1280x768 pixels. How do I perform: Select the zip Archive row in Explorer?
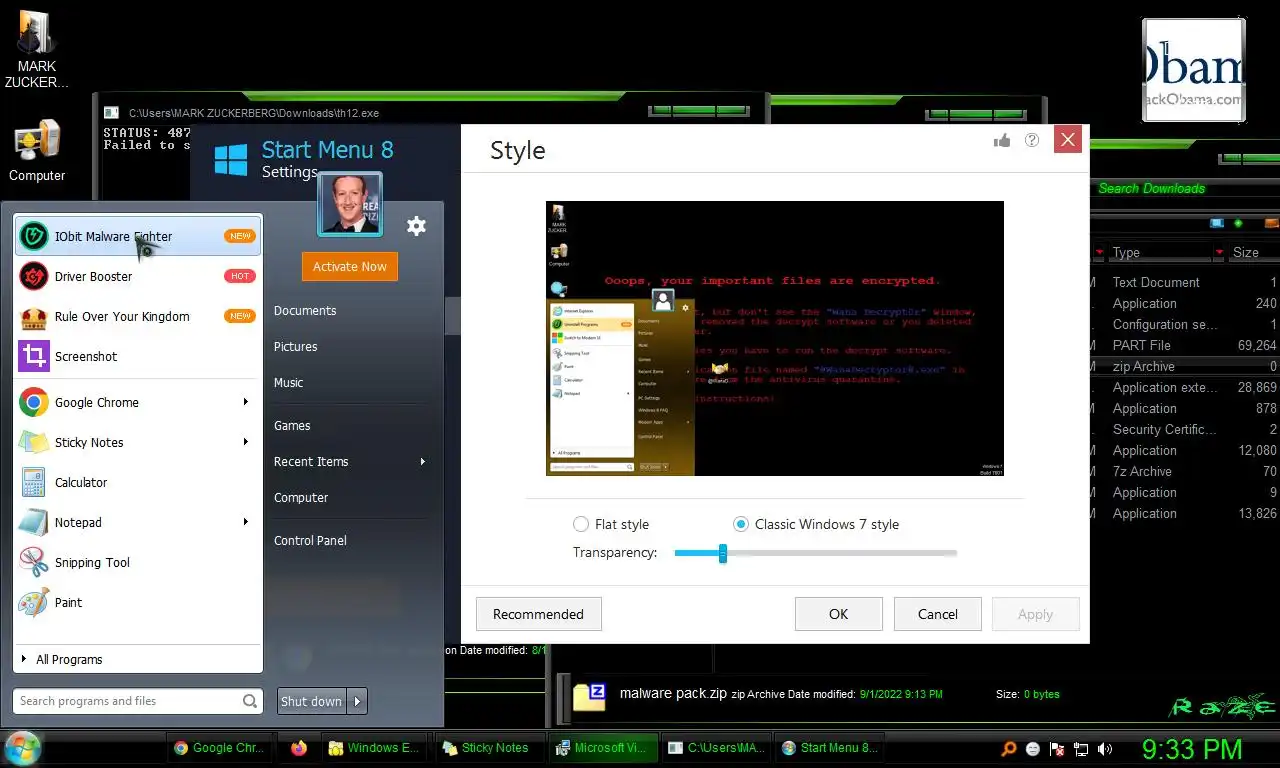tap(1185, 366)
